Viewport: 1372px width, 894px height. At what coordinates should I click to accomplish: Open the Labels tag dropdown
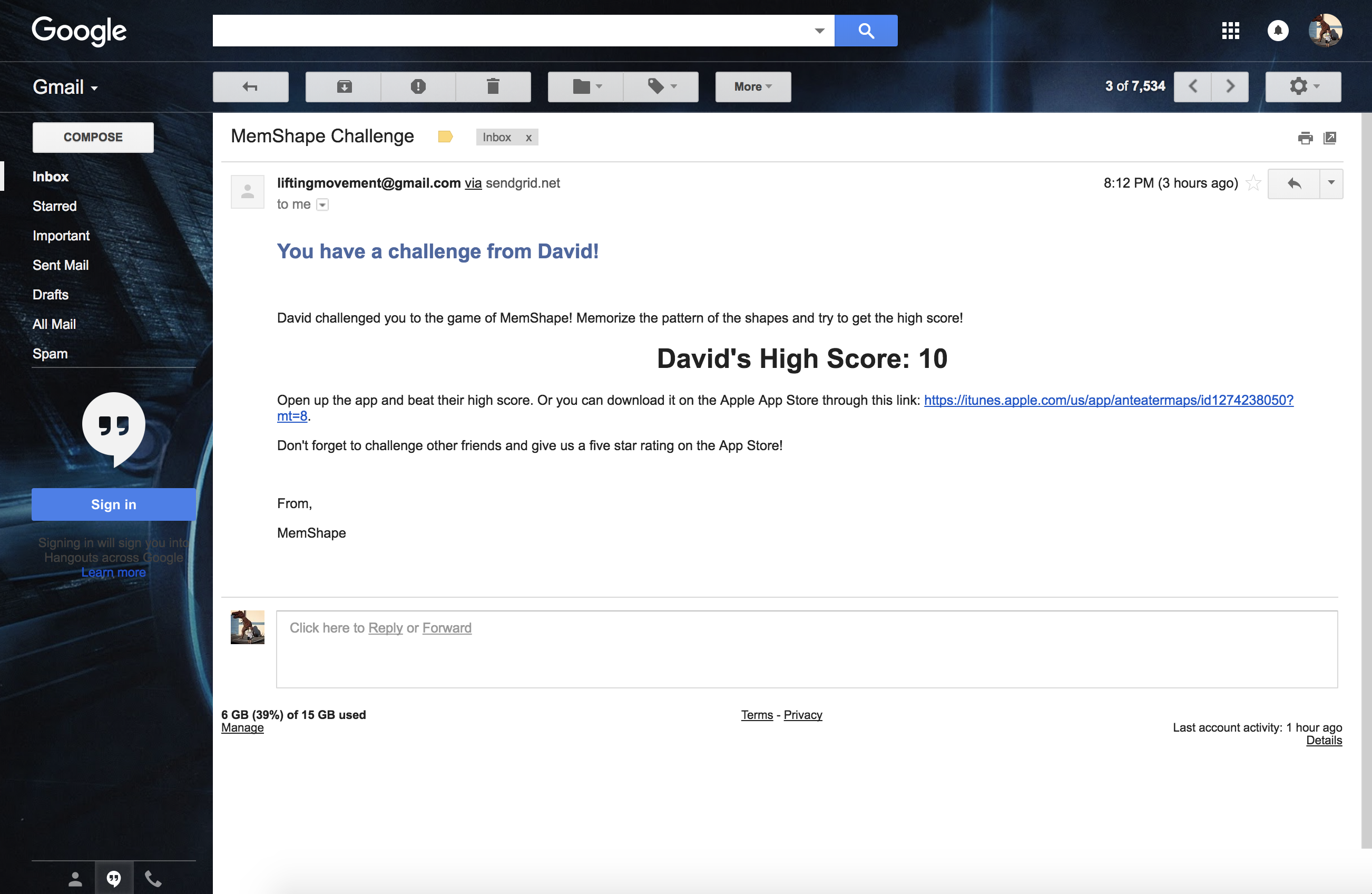[661, 86]
